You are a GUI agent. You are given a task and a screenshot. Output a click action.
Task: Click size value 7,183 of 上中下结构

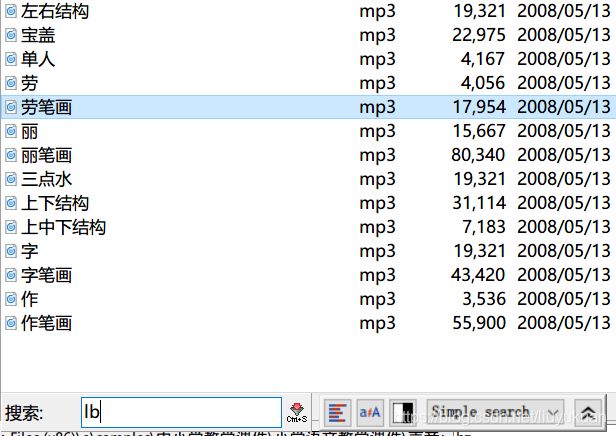click(484, 227)
